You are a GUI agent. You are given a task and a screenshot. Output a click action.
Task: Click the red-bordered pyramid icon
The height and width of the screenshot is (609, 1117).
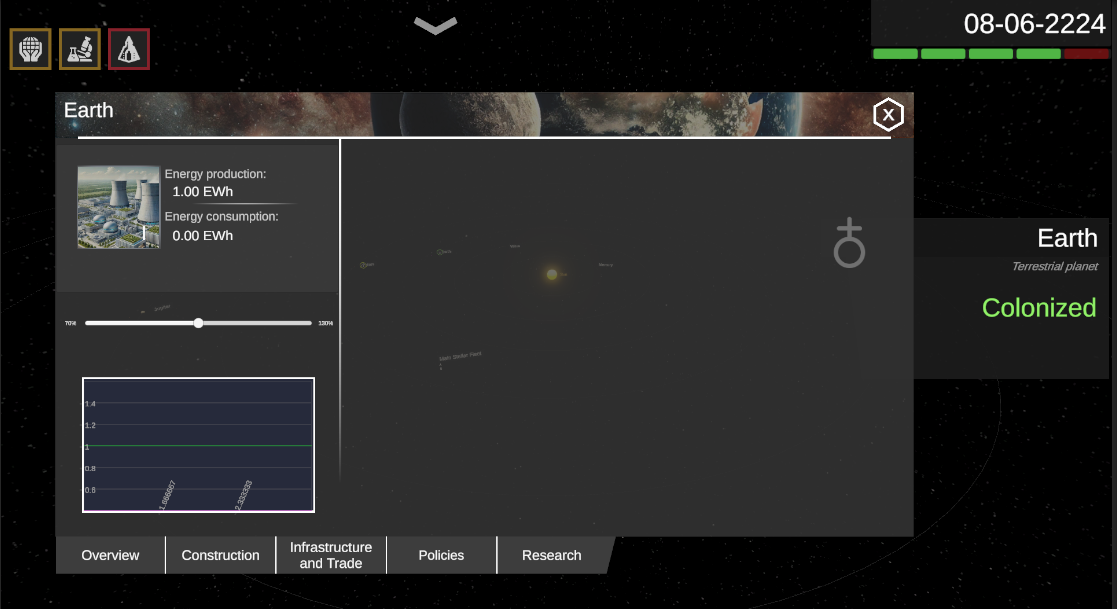[x=129, y=49]
